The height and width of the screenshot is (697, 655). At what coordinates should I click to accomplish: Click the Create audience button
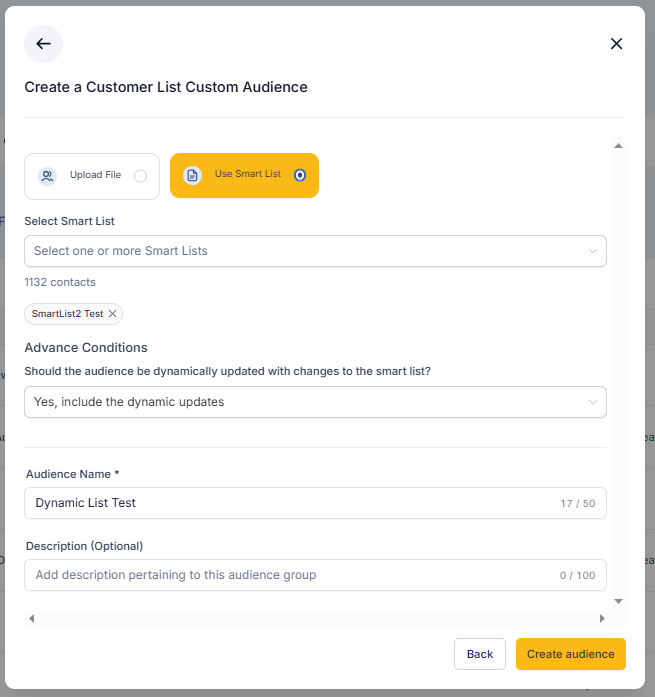pyautogui.click(x=571, y=654)
